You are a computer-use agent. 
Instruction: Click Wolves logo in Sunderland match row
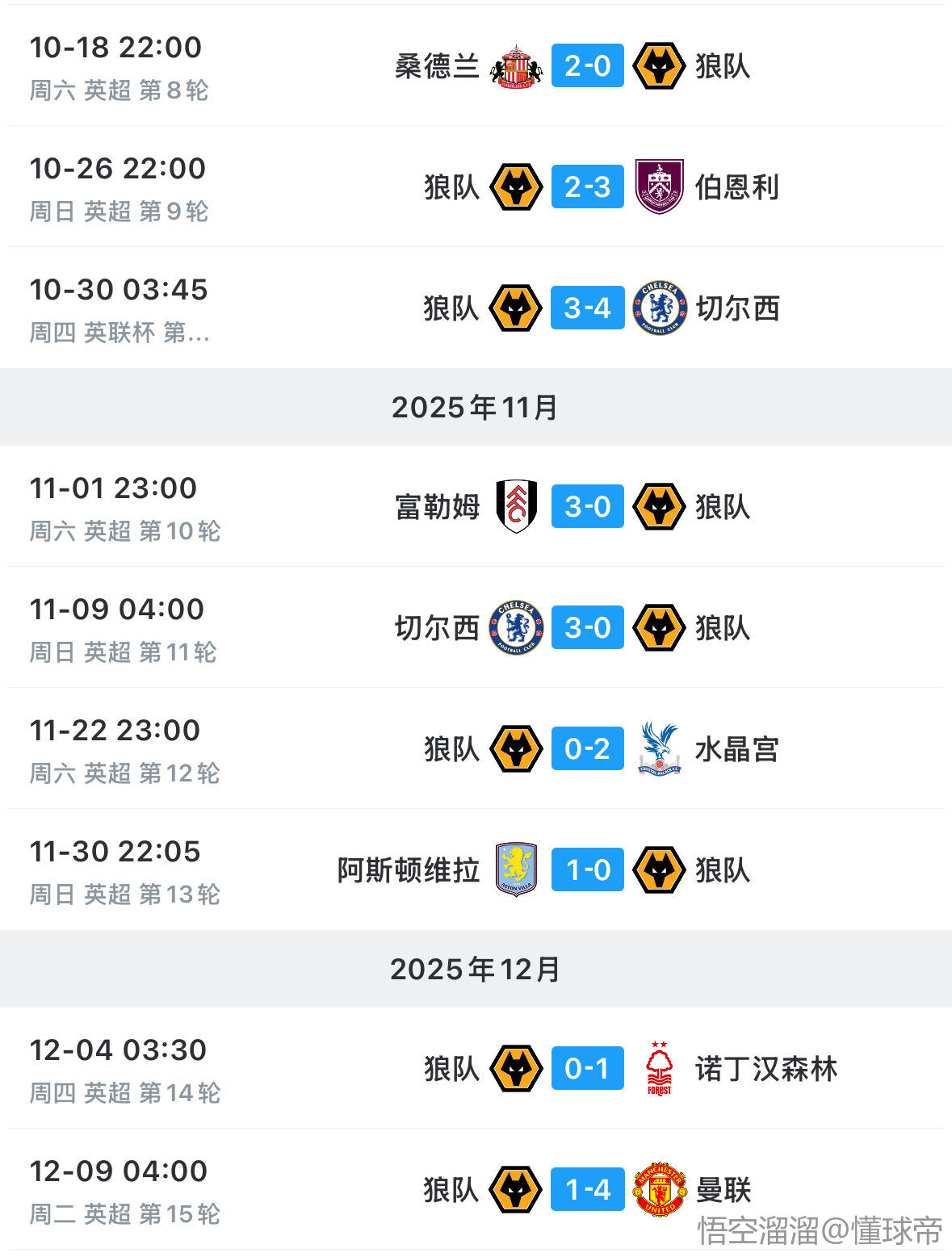click(x=659, y=66)
